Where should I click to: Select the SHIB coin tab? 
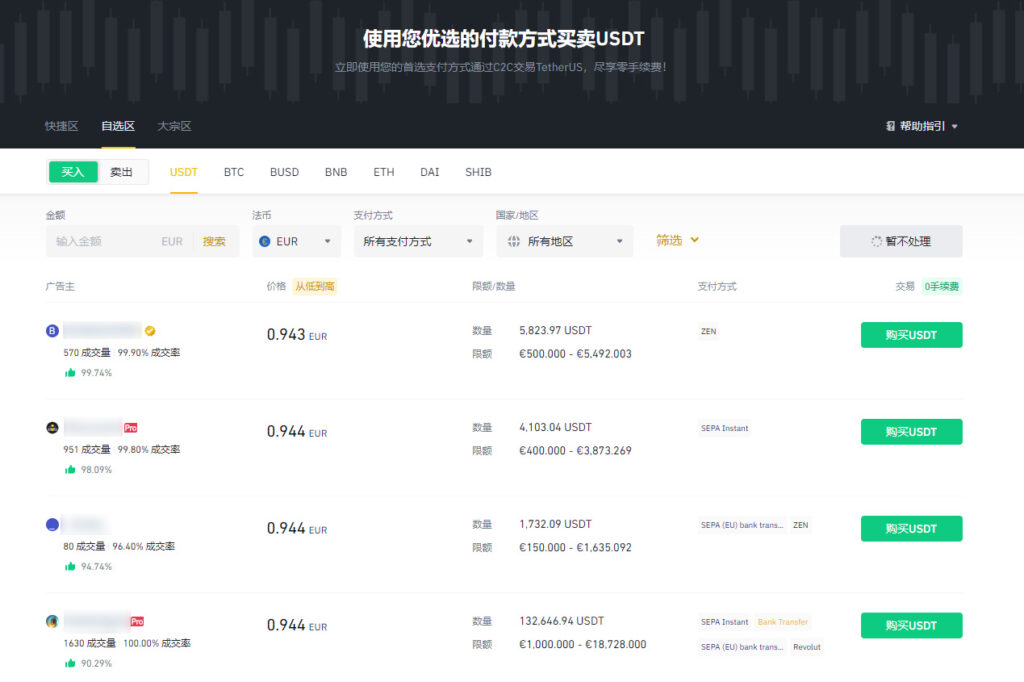(479, 172)
